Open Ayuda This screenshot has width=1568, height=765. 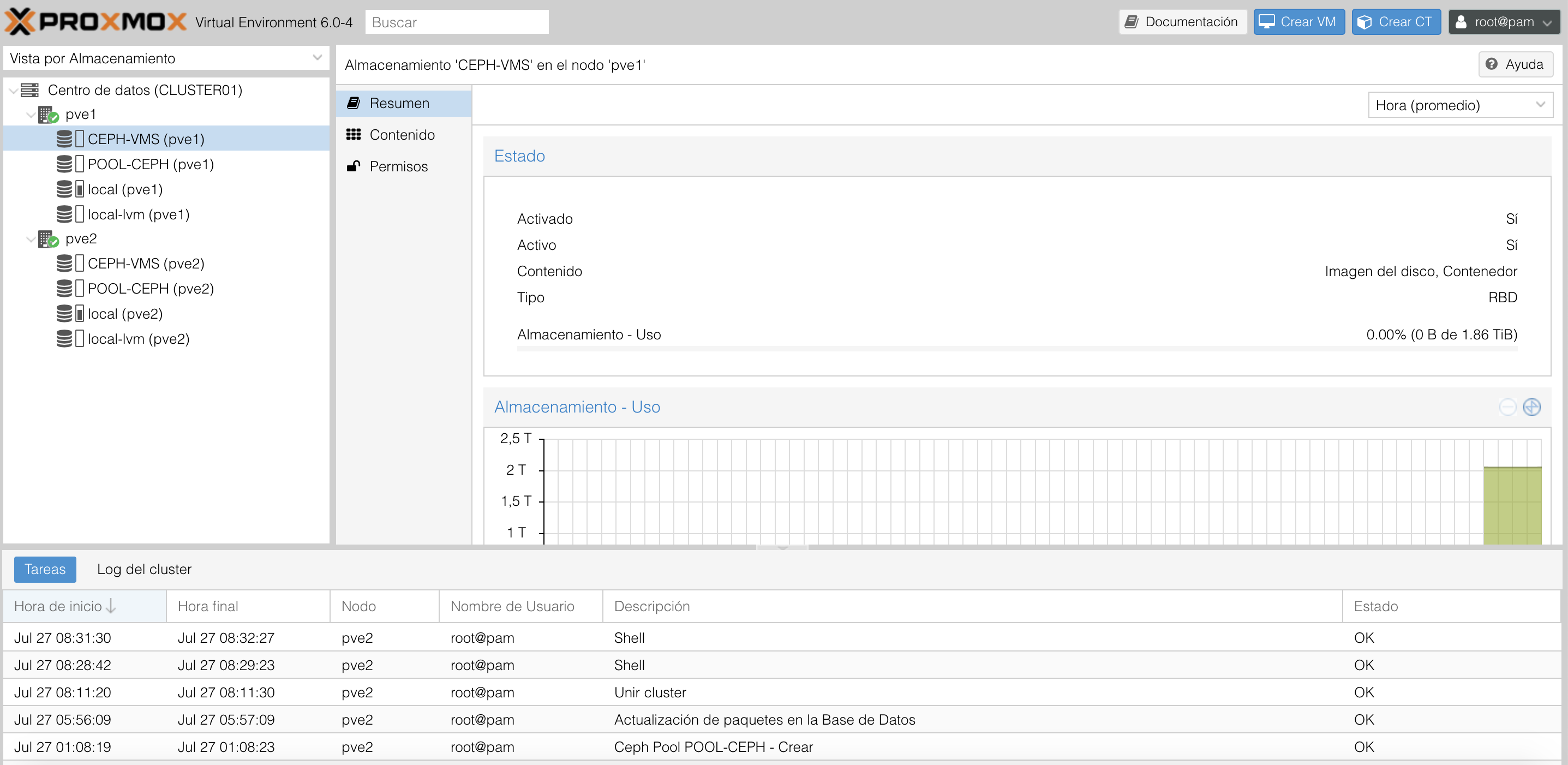click(1515, 64)
